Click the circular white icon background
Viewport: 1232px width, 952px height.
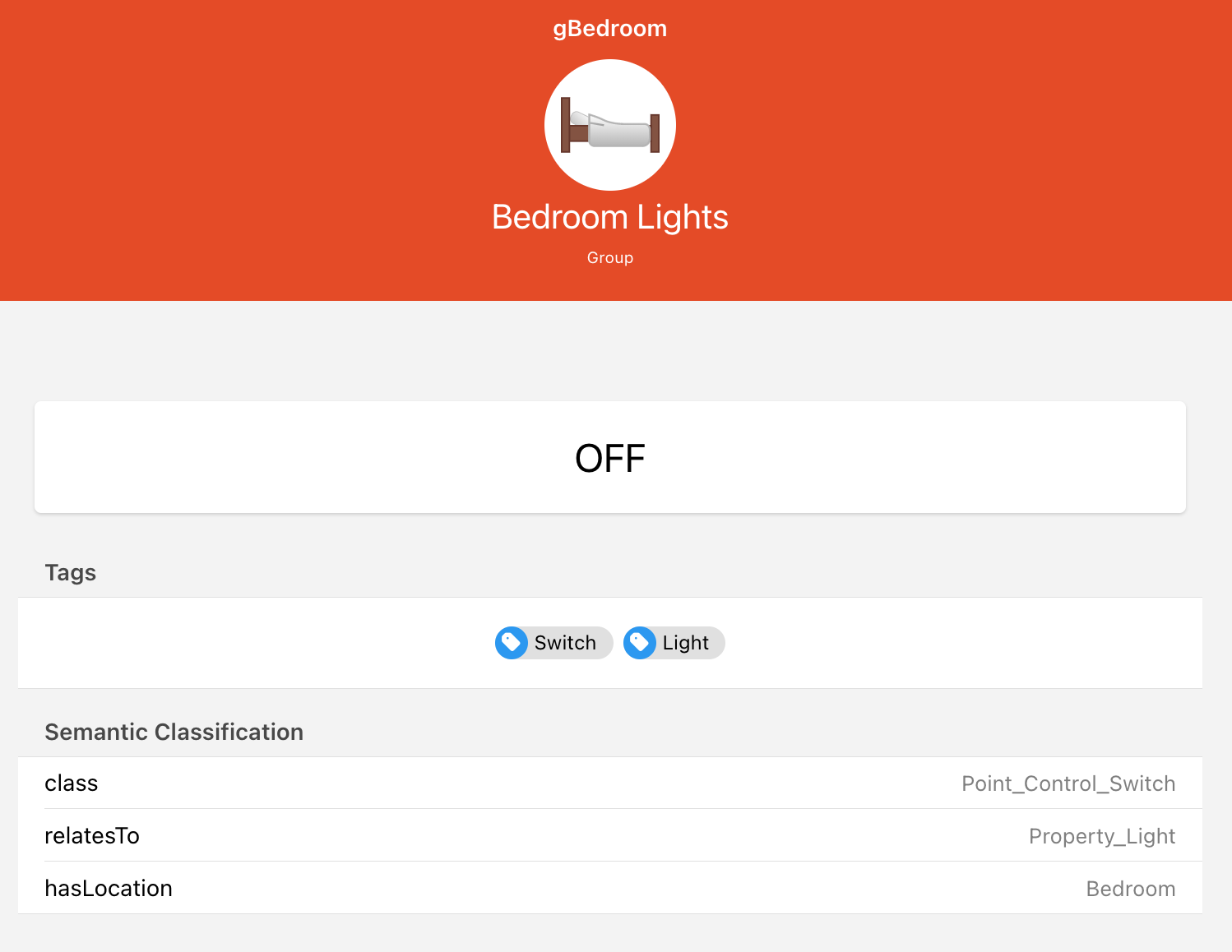tap(609, 124)
